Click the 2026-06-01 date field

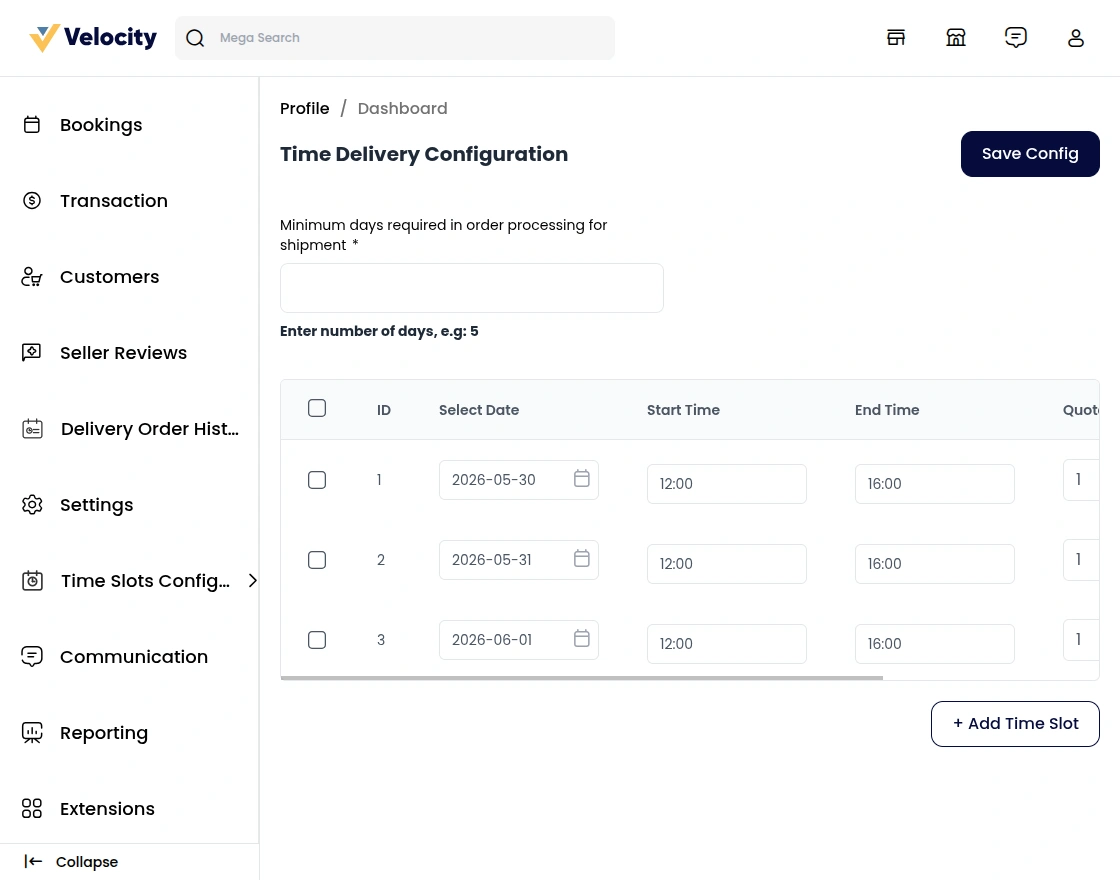(519, 640)
